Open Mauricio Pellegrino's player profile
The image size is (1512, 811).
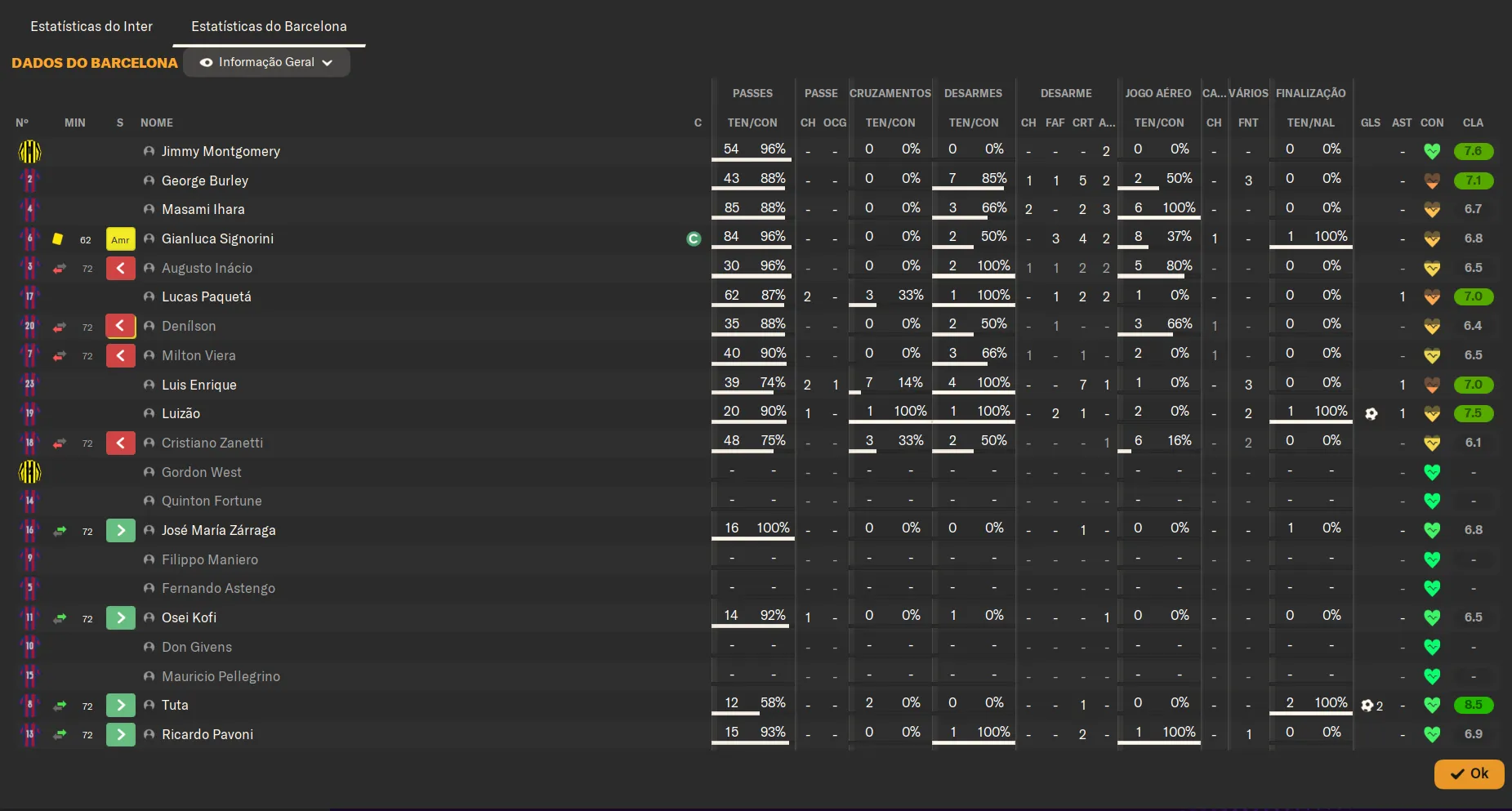coord(221,676)
